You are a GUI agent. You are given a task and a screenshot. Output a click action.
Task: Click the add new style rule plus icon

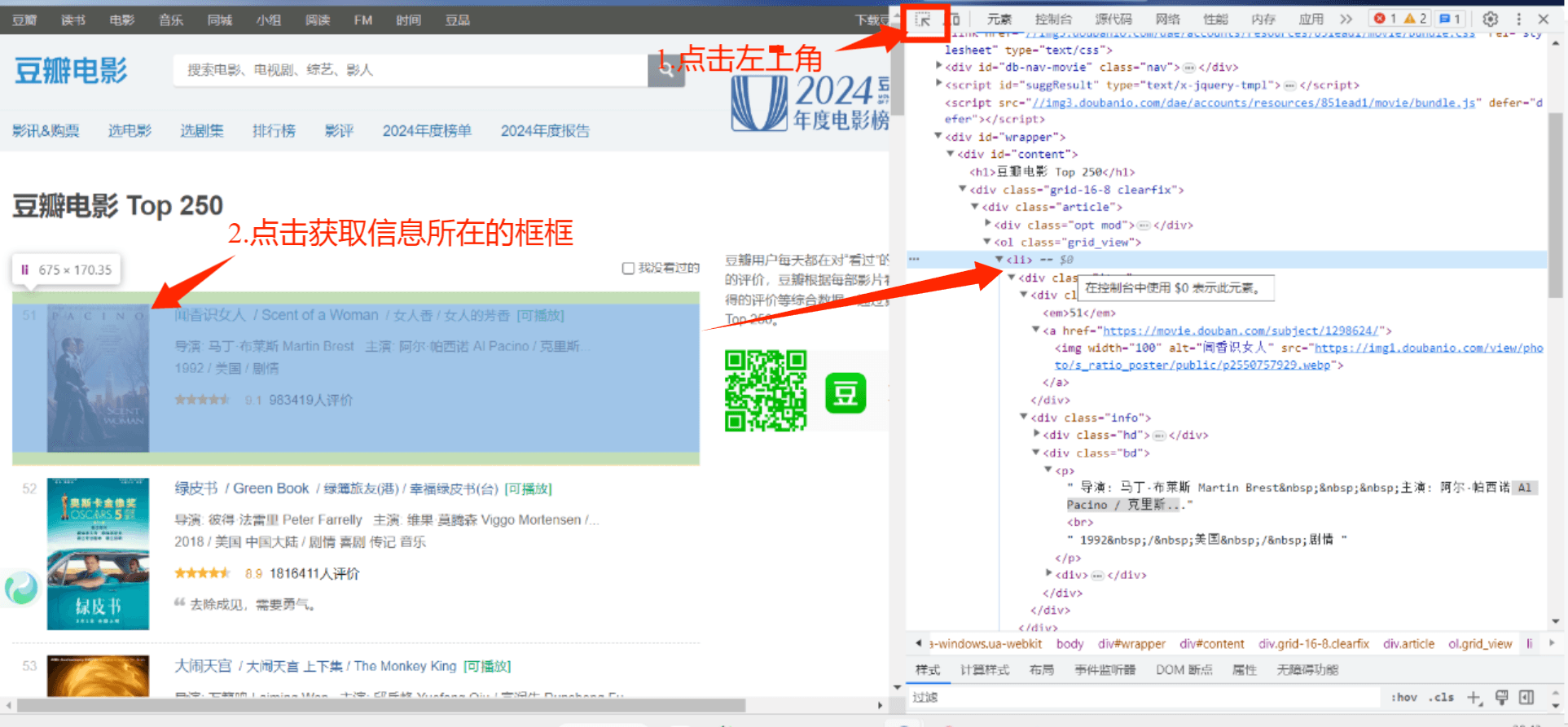click(1474, 698)
